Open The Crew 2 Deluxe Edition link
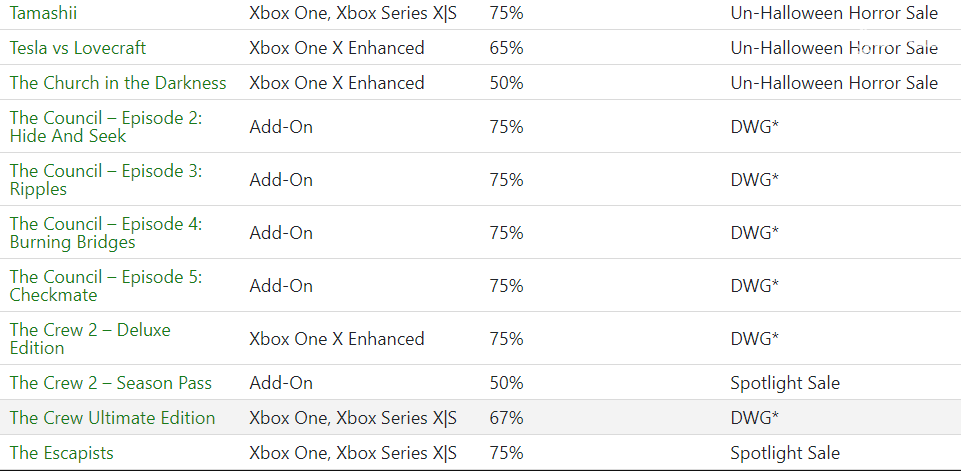The image size is (961, 473). click(90, 339)
